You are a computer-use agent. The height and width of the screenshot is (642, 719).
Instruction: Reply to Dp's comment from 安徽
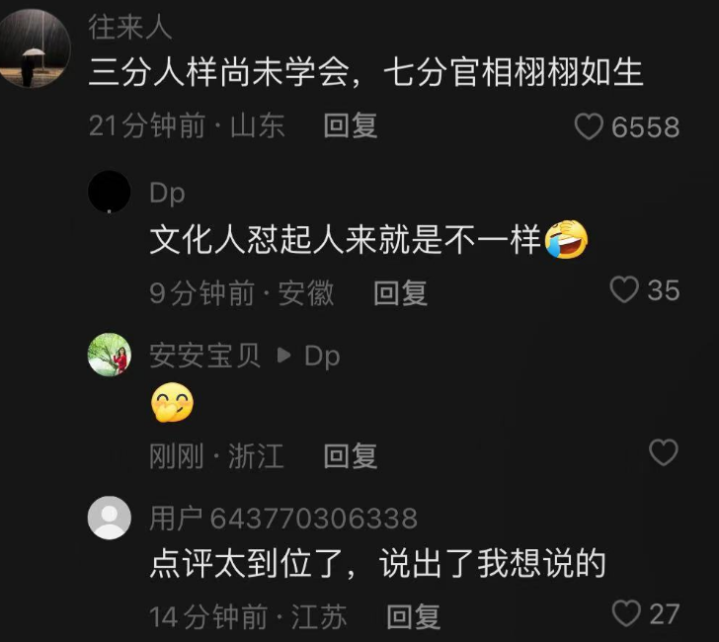[x=400, y=293]
